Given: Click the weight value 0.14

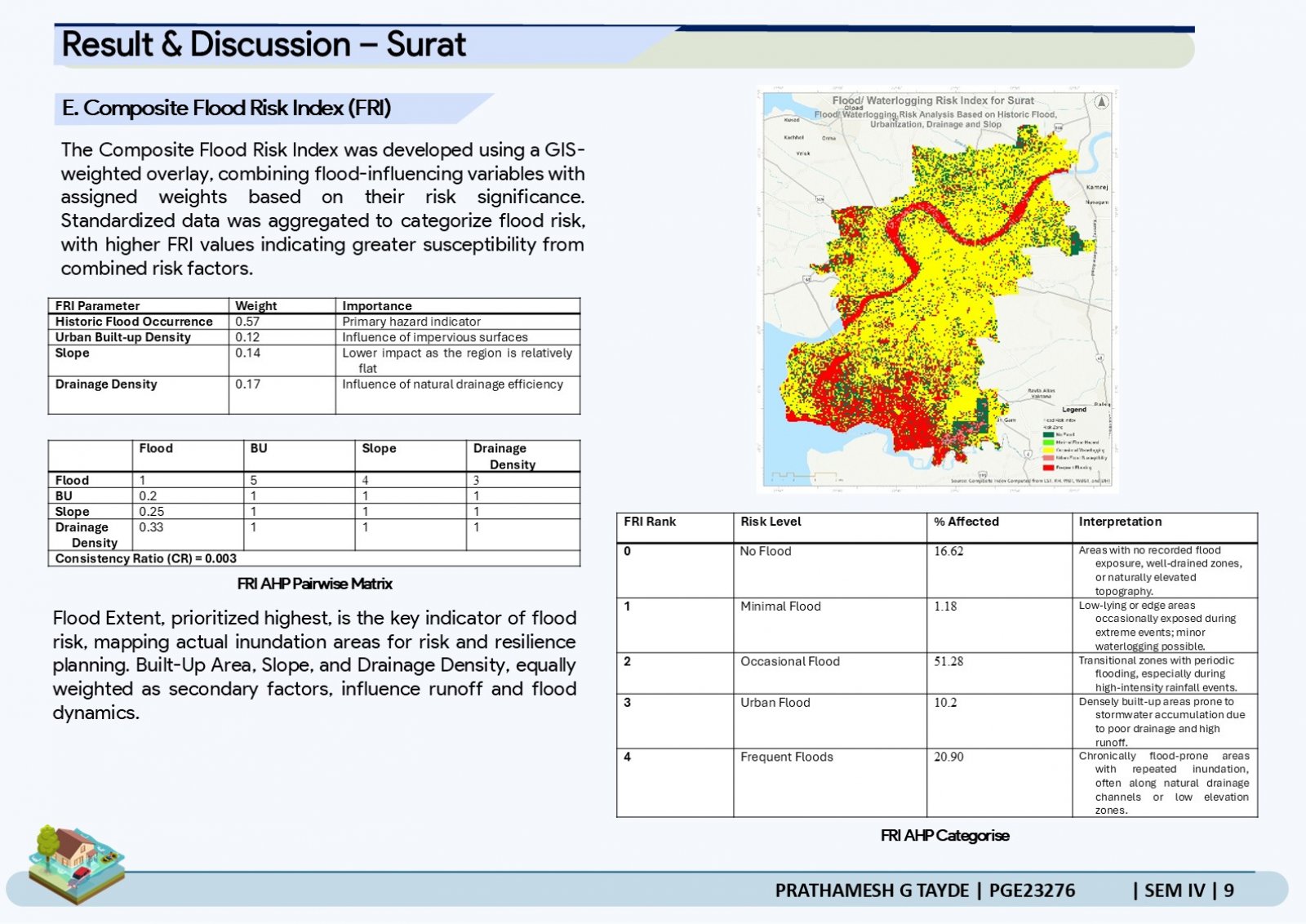Looking at the screenshot, I should 247,353.
